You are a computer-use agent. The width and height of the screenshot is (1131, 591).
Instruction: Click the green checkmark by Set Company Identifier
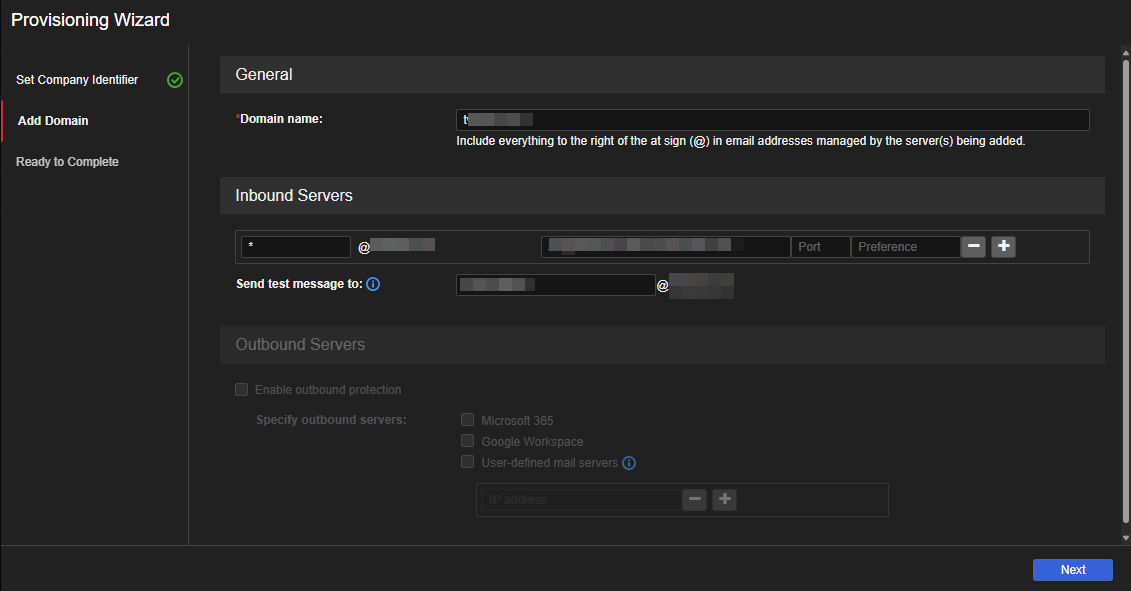tap(175, 80)
